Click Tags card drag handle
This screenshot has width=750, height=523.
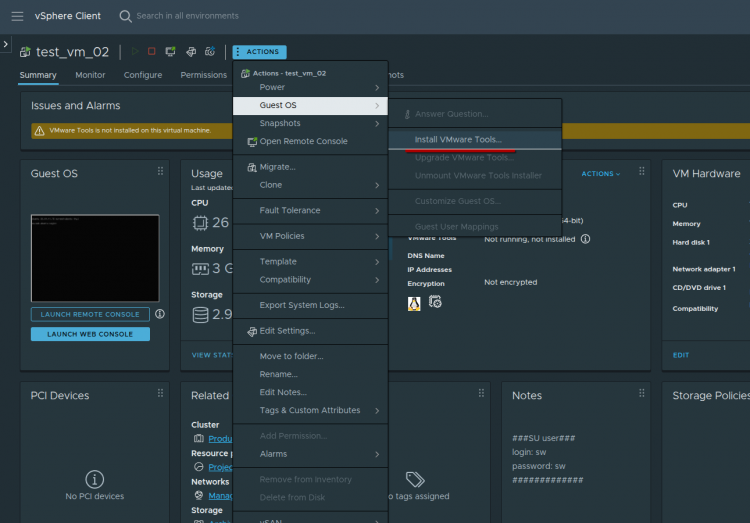[481, 393]
